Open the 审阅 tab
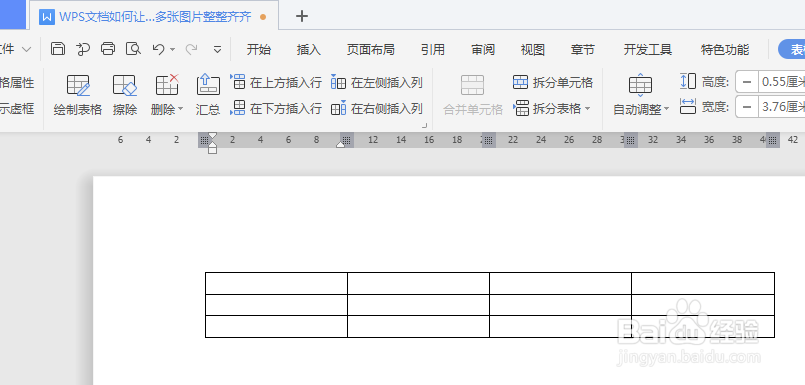 pos(483,50)
